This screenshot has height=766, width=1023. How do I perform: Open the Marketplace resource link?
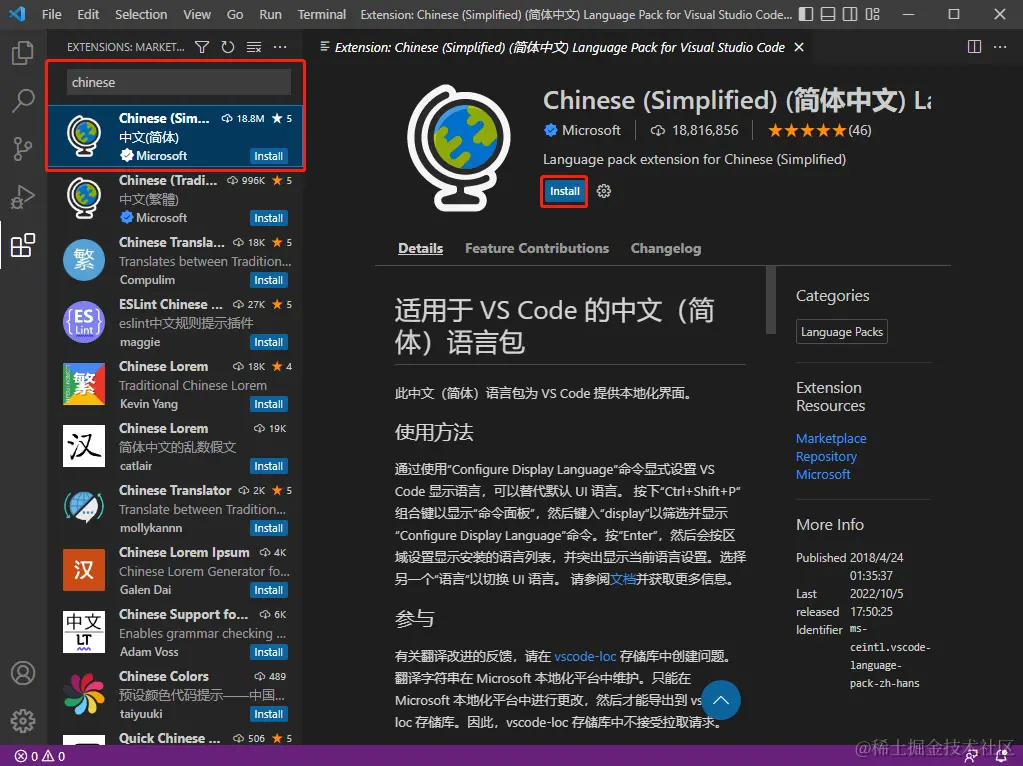[x=831, y=438]
